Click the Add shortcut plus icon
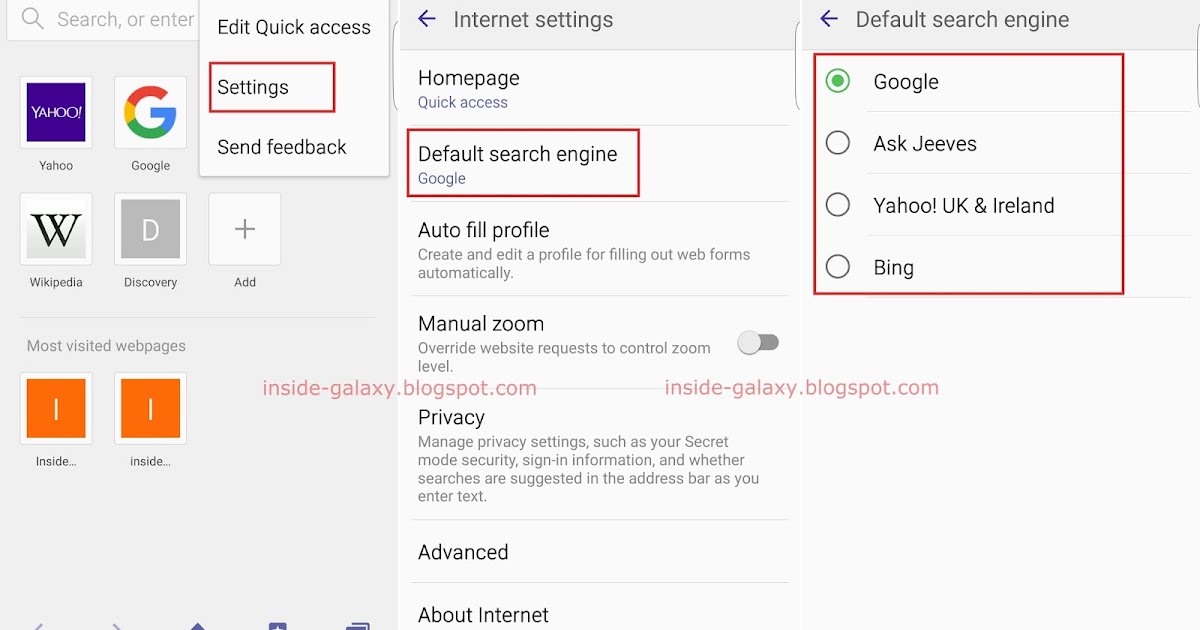 click(244, 229)
